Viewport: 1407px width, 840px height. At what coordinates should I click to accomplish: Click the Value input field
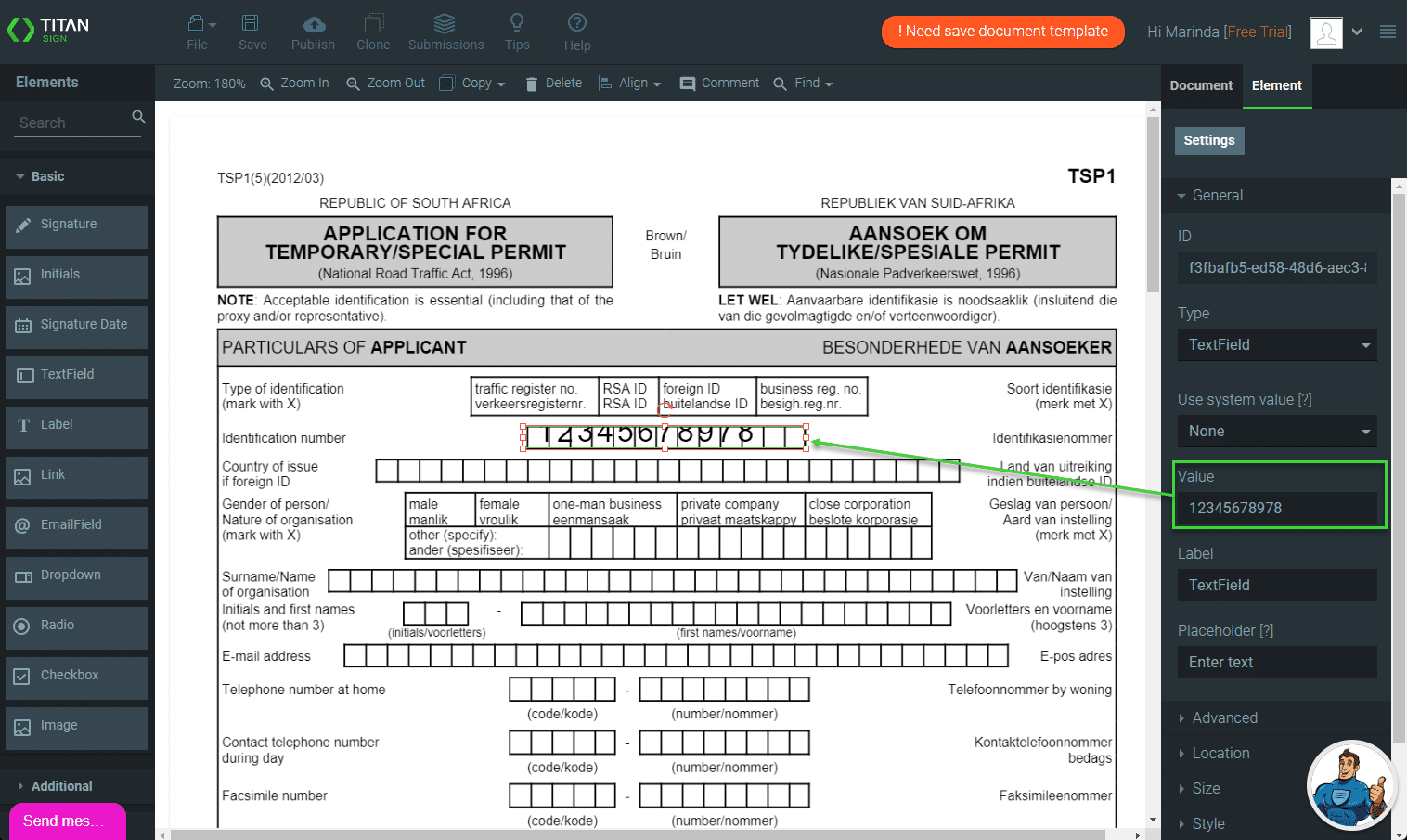coord(1276,509)
